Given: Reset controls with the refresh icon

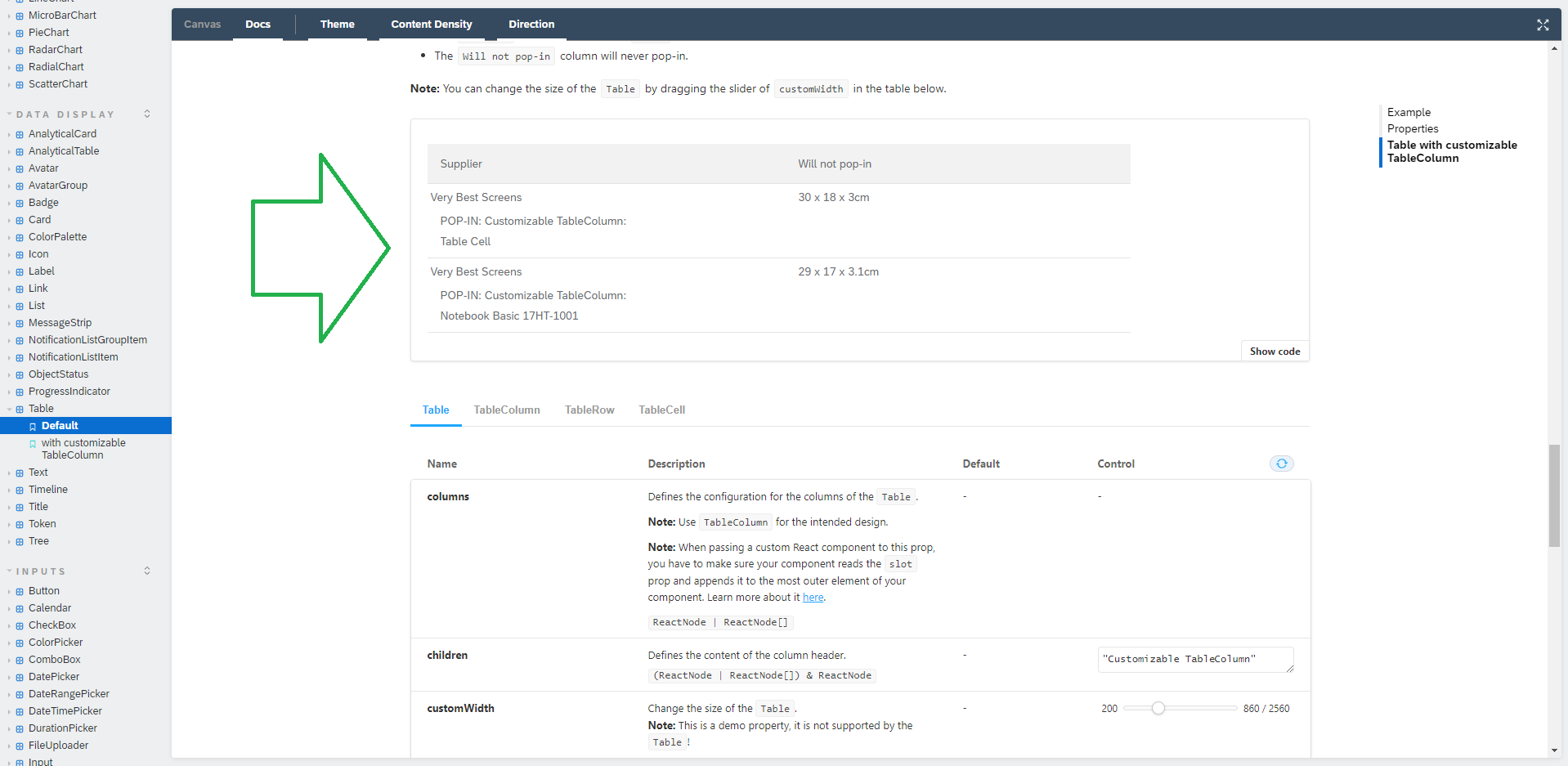Looking at the screenshot, I should pos(1280,464).
